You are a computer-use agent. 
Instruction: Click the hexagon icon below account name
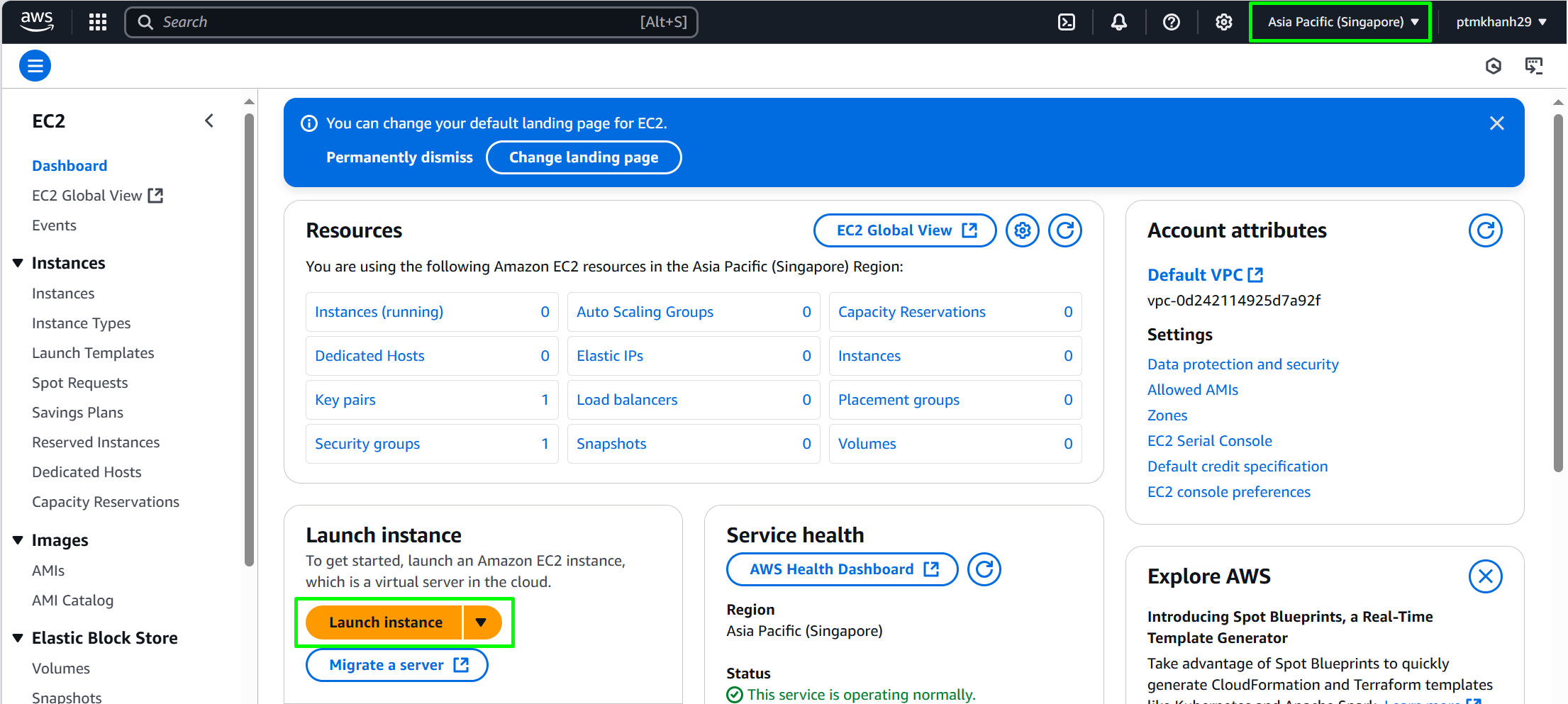1494,66
